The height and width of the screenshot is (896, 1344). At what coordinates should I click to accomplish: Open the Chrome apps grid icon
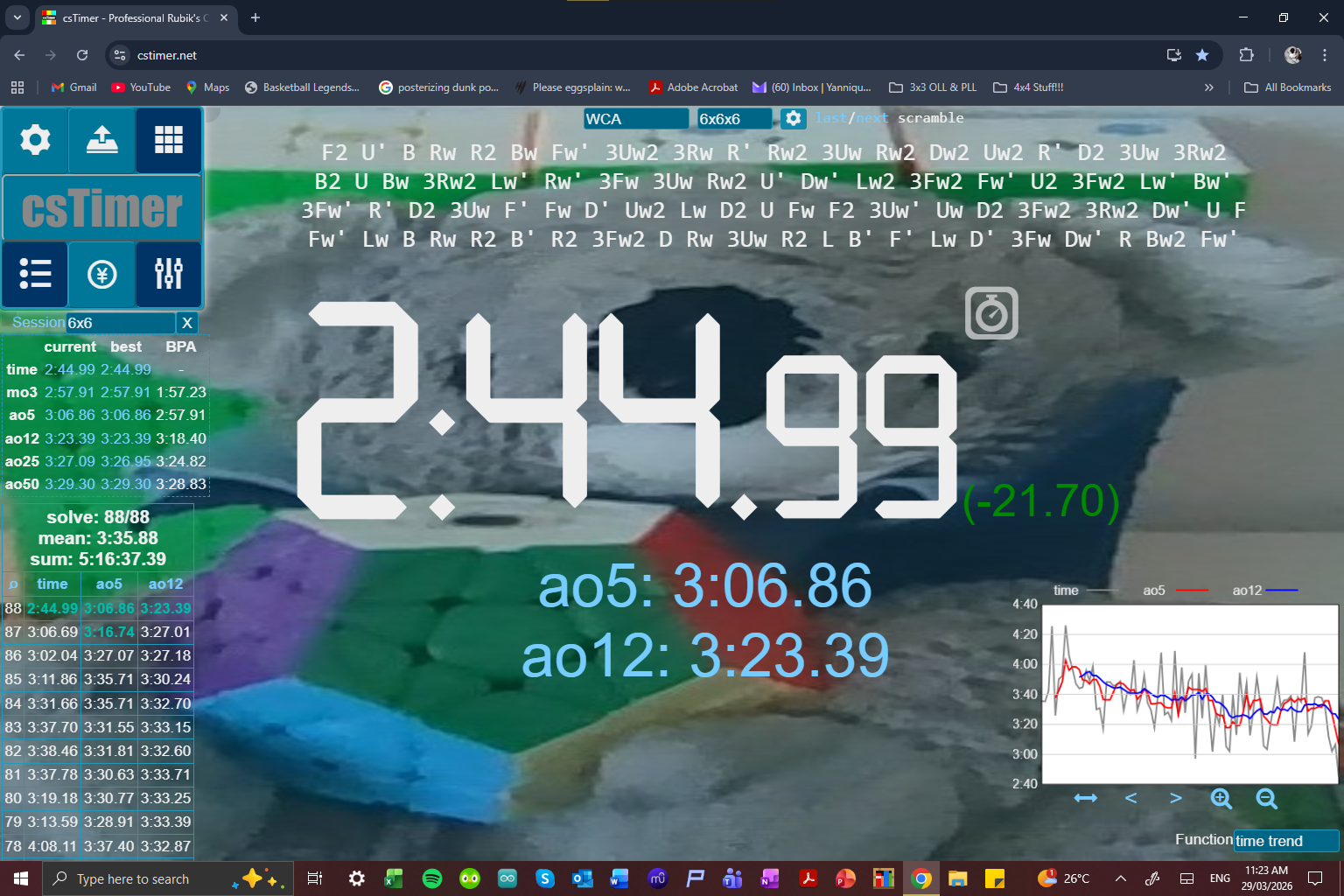[x=17, y=87]
